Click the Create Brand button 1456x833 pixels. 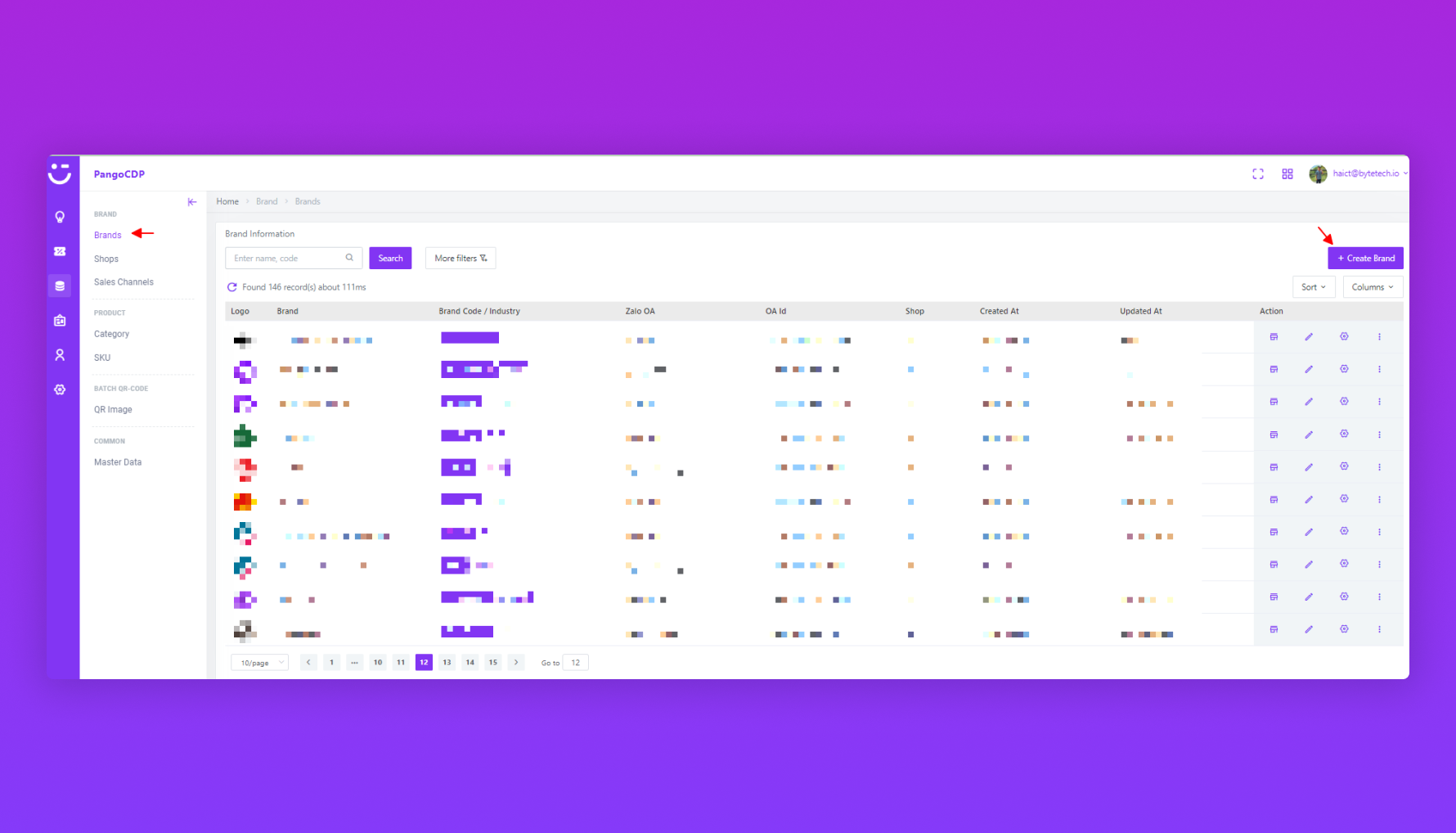1365,259
